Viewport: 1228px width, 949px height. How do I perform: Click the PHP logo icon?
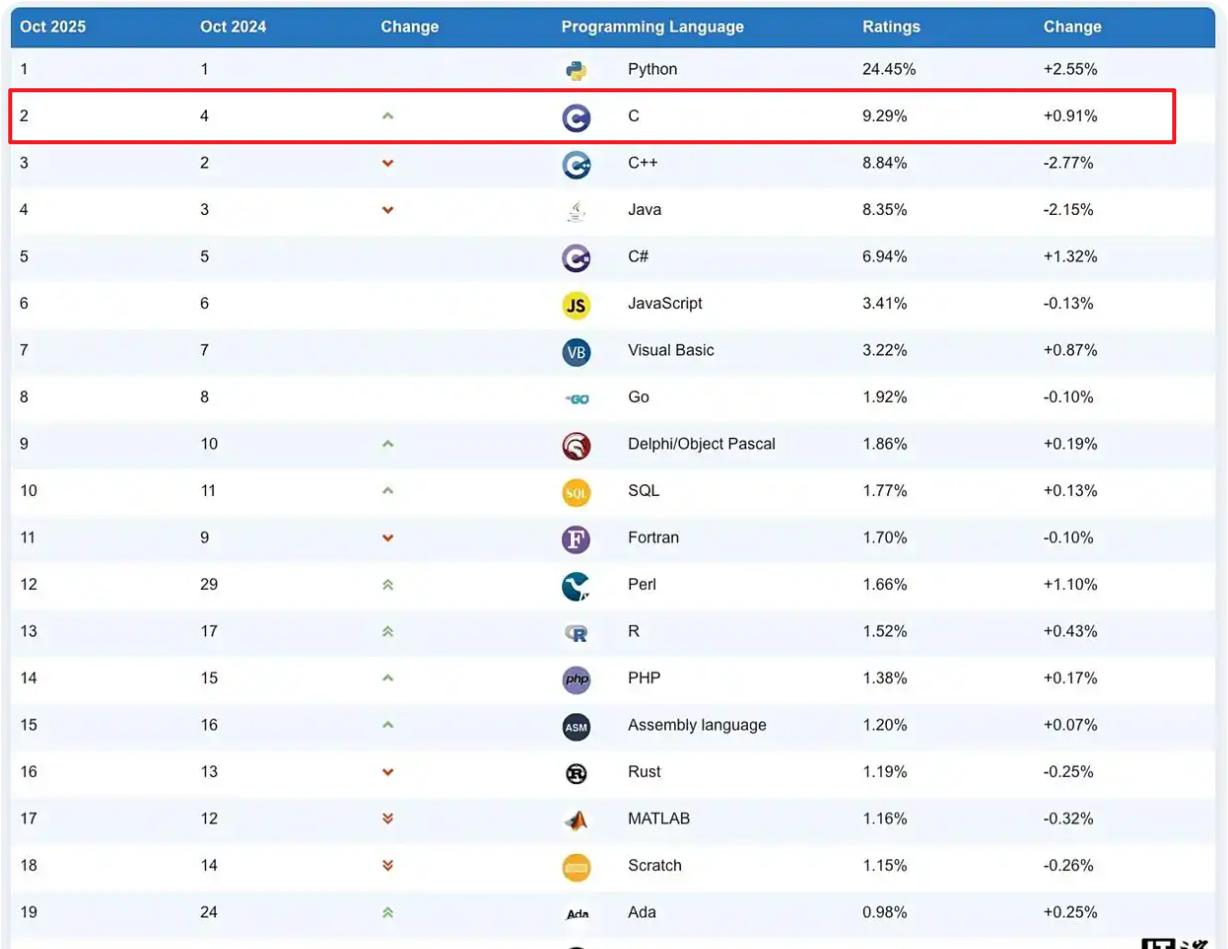pyautogui.click(x=576, y=679)
